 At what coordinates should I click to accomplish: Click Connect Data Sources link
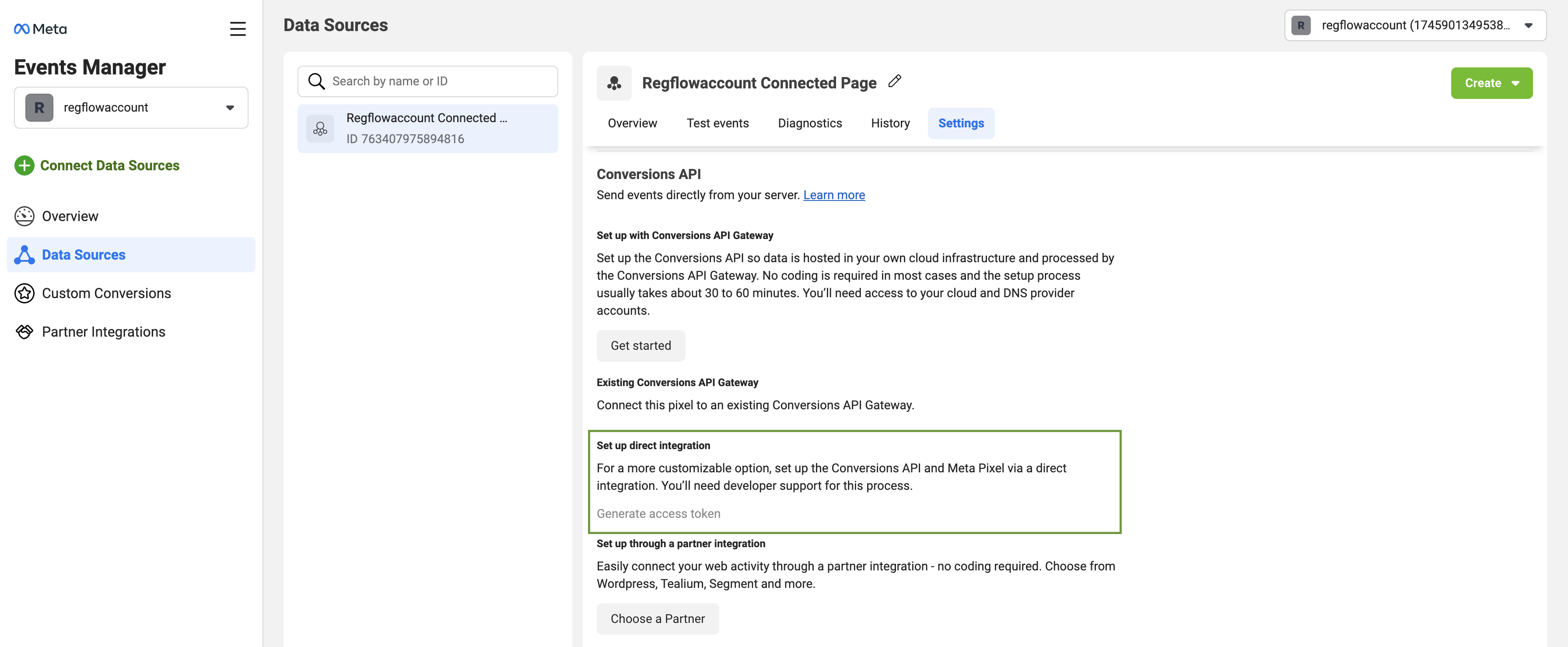[109, 165]
